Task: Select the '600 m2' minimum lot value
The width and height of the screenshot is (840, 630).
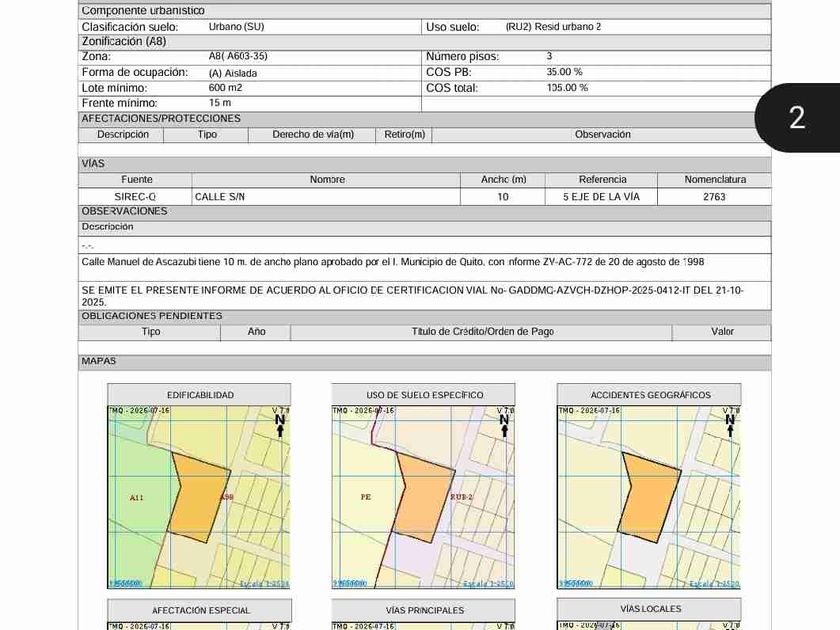Action: (x=225, y=87)
